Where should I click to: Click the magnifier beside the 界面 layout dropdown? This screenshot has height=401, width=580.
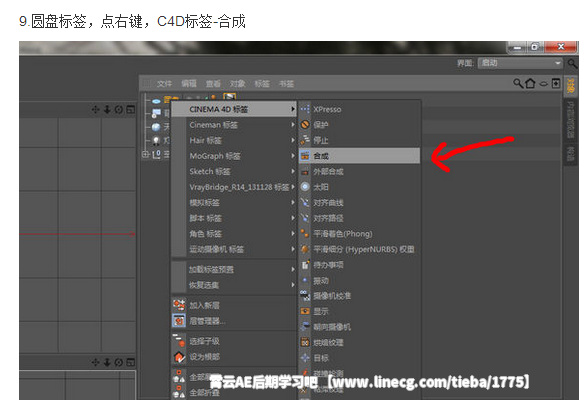572,64
